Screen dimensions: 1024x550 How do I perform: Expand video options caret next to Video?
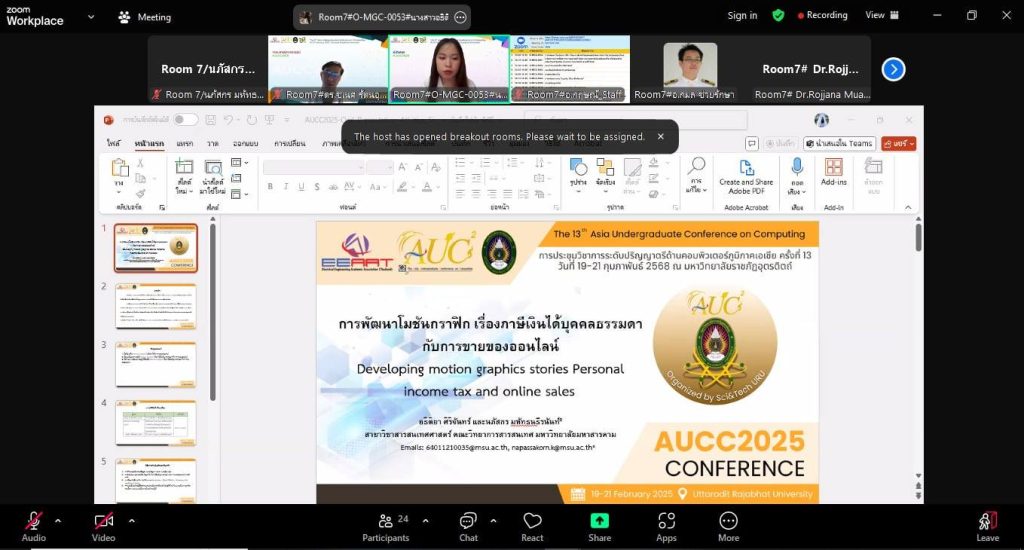(131, 521)
